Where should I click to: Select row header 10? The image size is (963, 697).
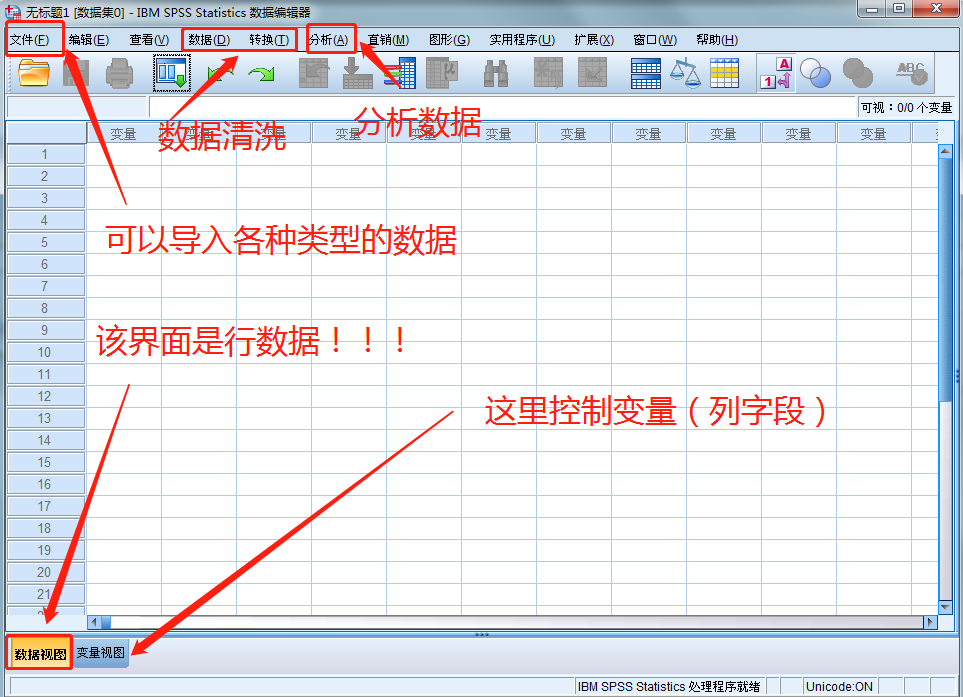tap(45, 352)
